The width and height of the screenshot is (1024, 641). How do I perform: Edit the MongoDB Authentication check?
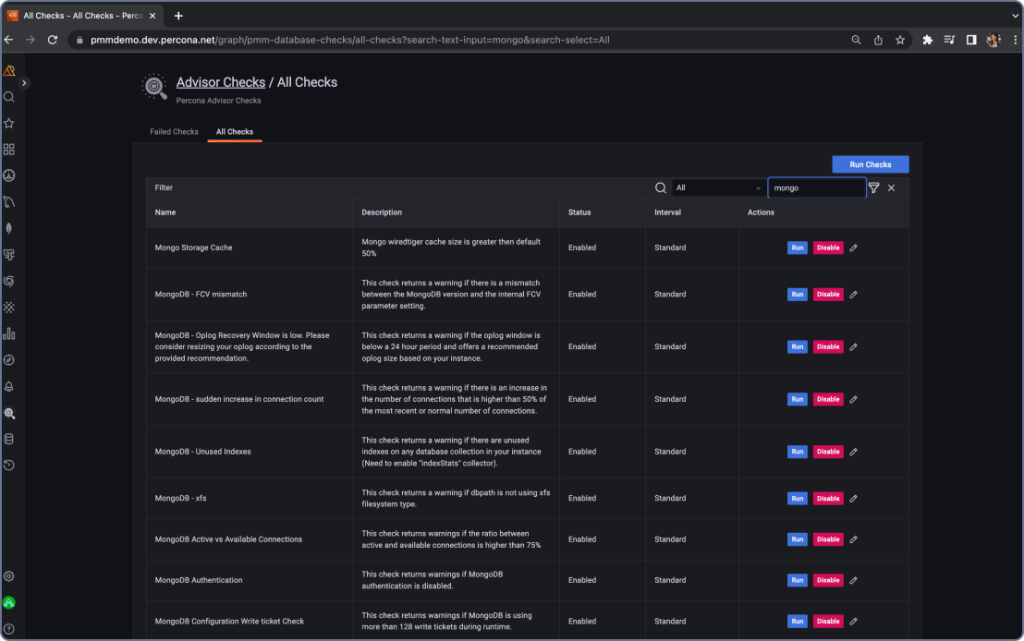(x=854, y=580)
